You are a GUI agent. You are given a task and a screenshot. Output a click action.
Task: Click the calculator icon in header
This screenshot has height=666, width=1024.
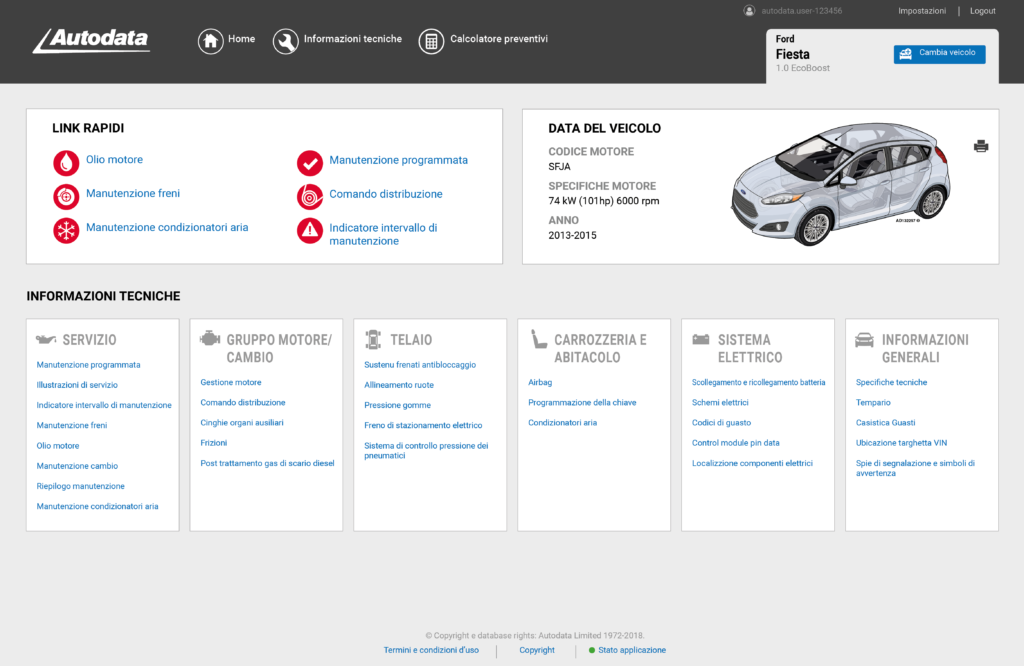pyautogui.click(x=431, y=41)
